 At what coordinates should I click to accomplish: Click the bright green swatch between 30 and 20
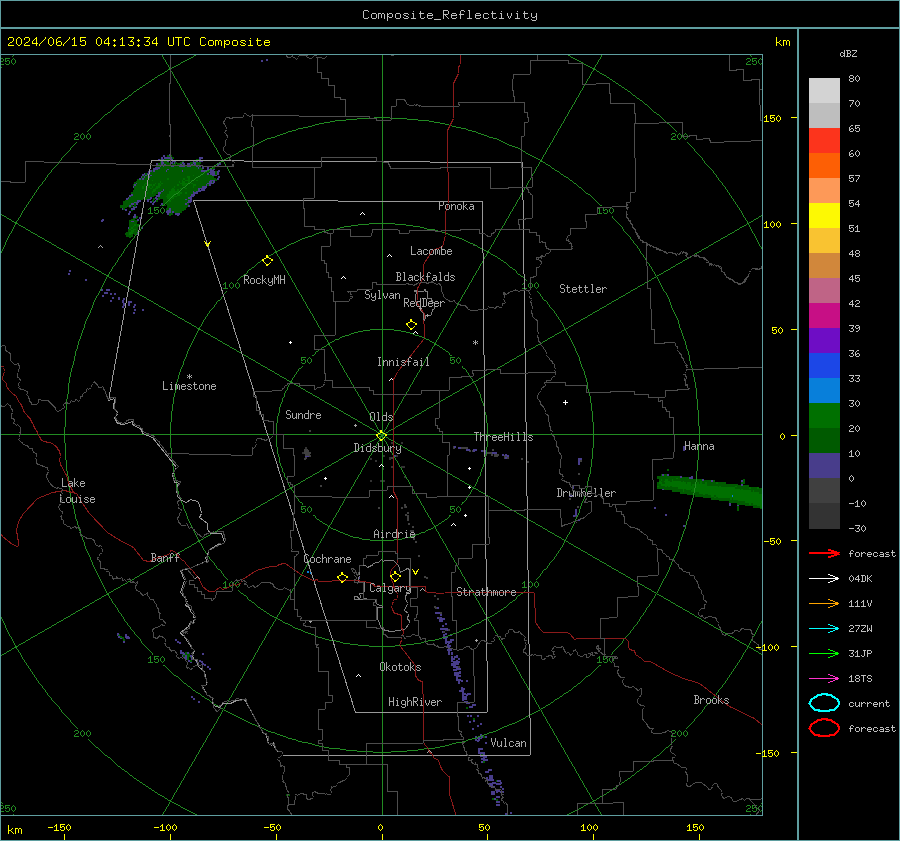824,416
